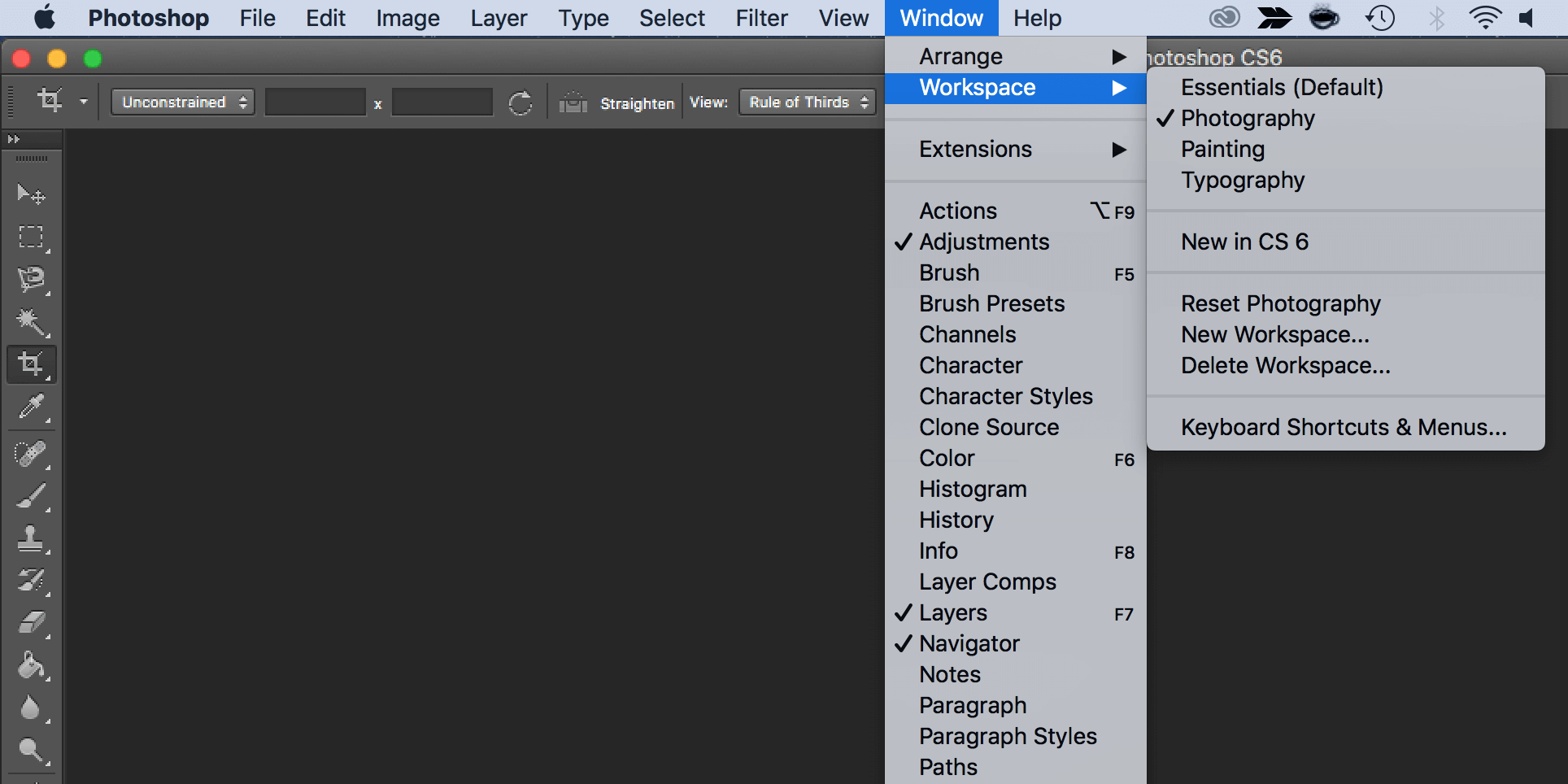Open the Rule of Thirds view dropdown

tap(808, 102)
